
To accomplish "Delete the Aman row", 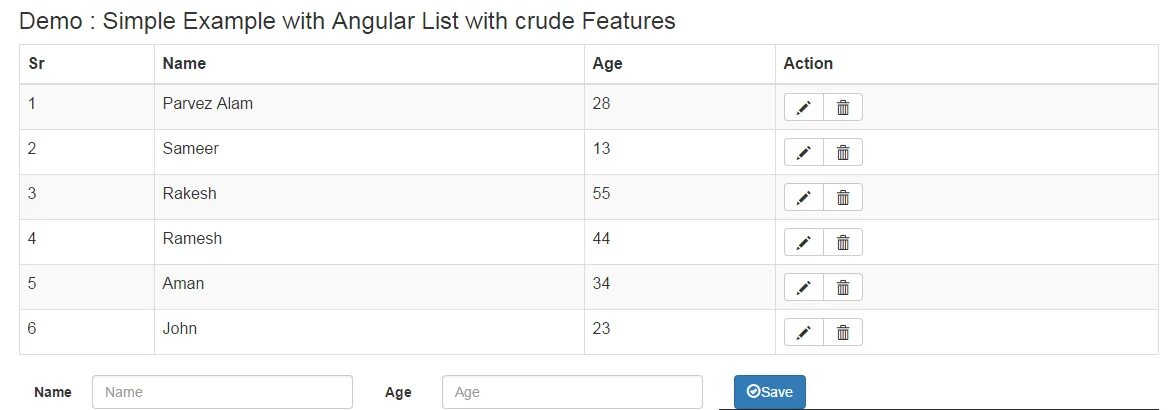I will (x=843, y=287).
